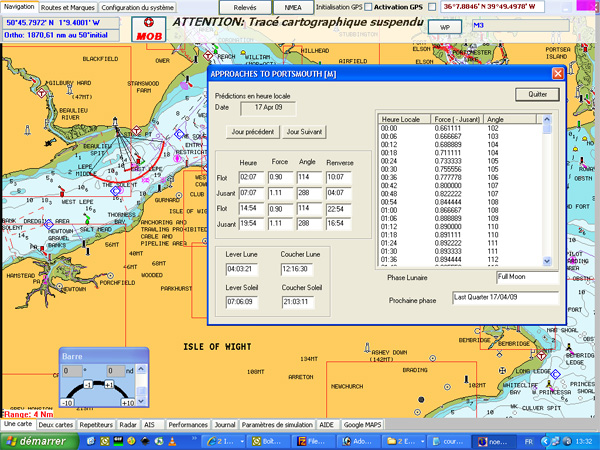Open the Radar tab
The width and height of the screenshot is (600, 450).
(x=128, y=425)
